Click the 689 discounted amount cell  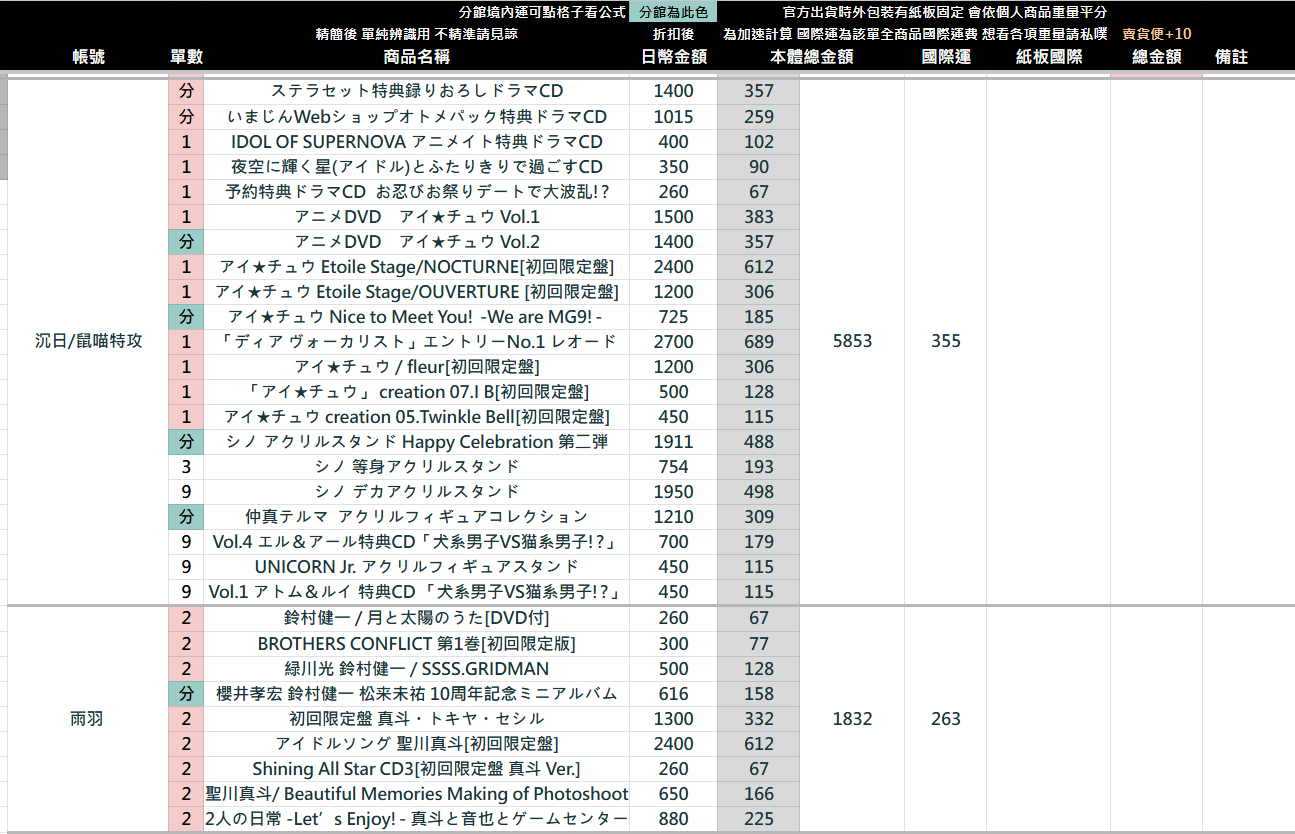pos(759,342)
